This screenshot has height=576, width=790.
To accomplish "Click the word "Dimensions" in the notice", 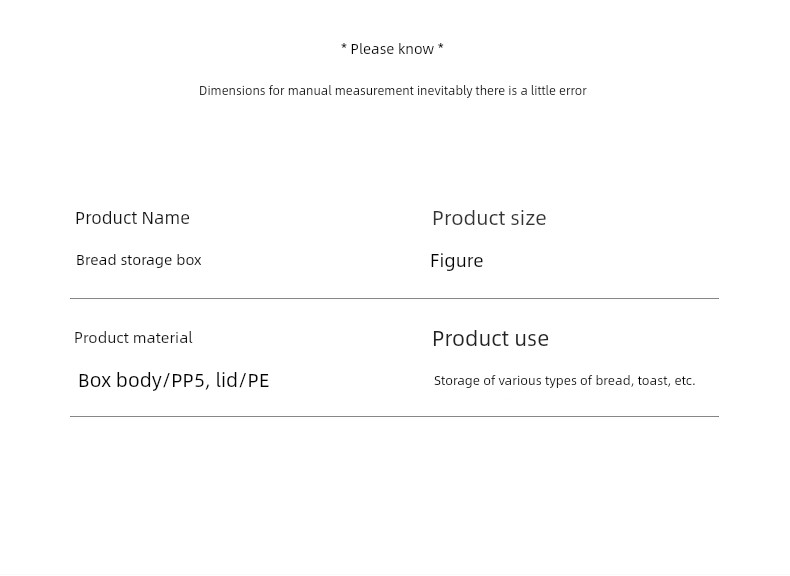I will (x=232, y=91).
